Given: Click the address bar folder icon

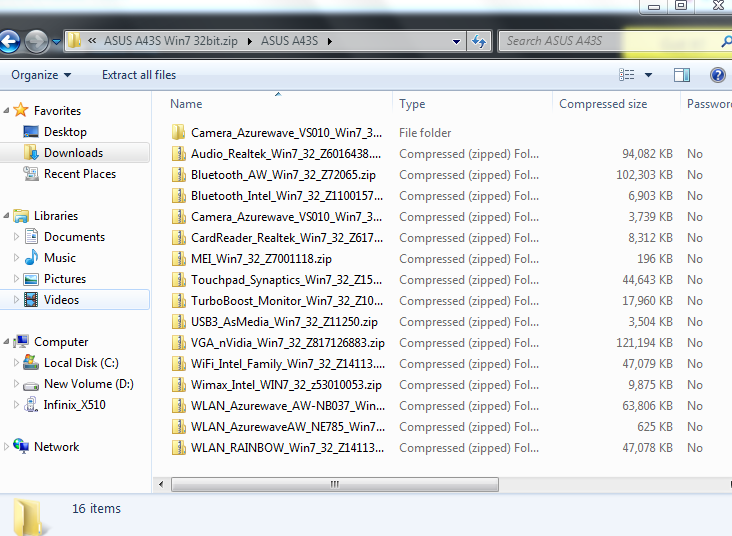Looking at the screenshot, I should 74,41.
